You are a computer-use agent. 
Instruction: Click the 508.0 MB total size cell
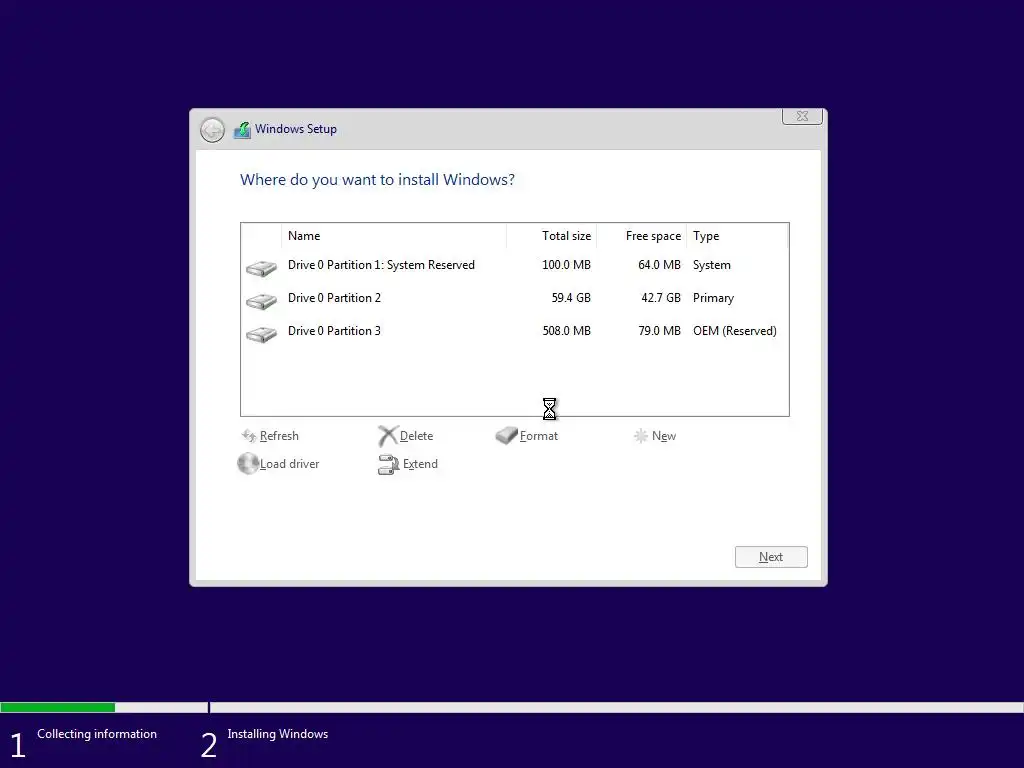coord(566,331)
